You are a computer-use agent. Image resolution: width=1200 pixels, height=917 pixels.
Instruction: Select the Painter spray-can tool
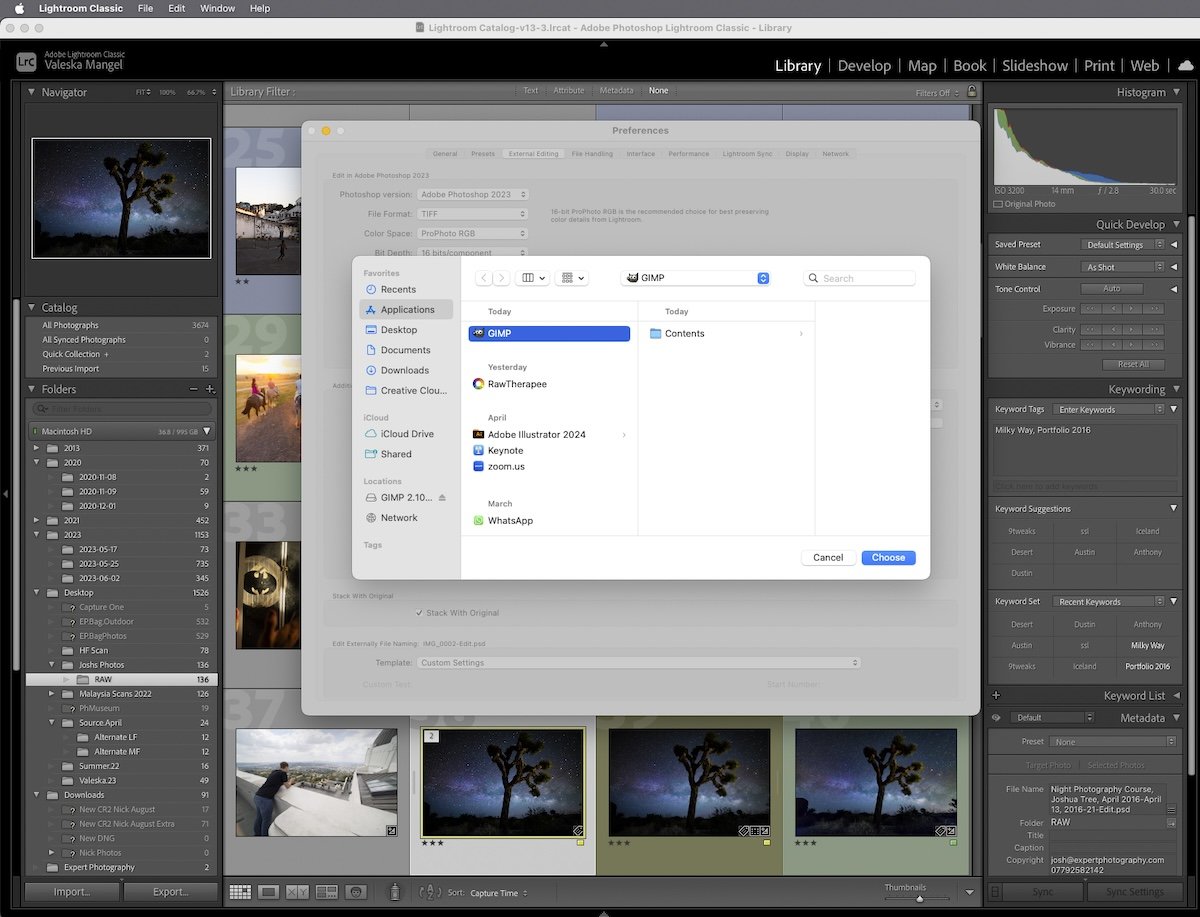pos(395,892)
